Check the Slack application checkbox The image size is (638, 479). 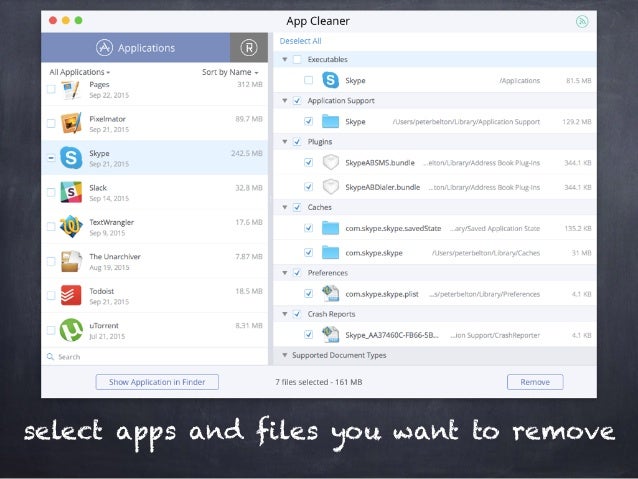click(x=51, y=192)
